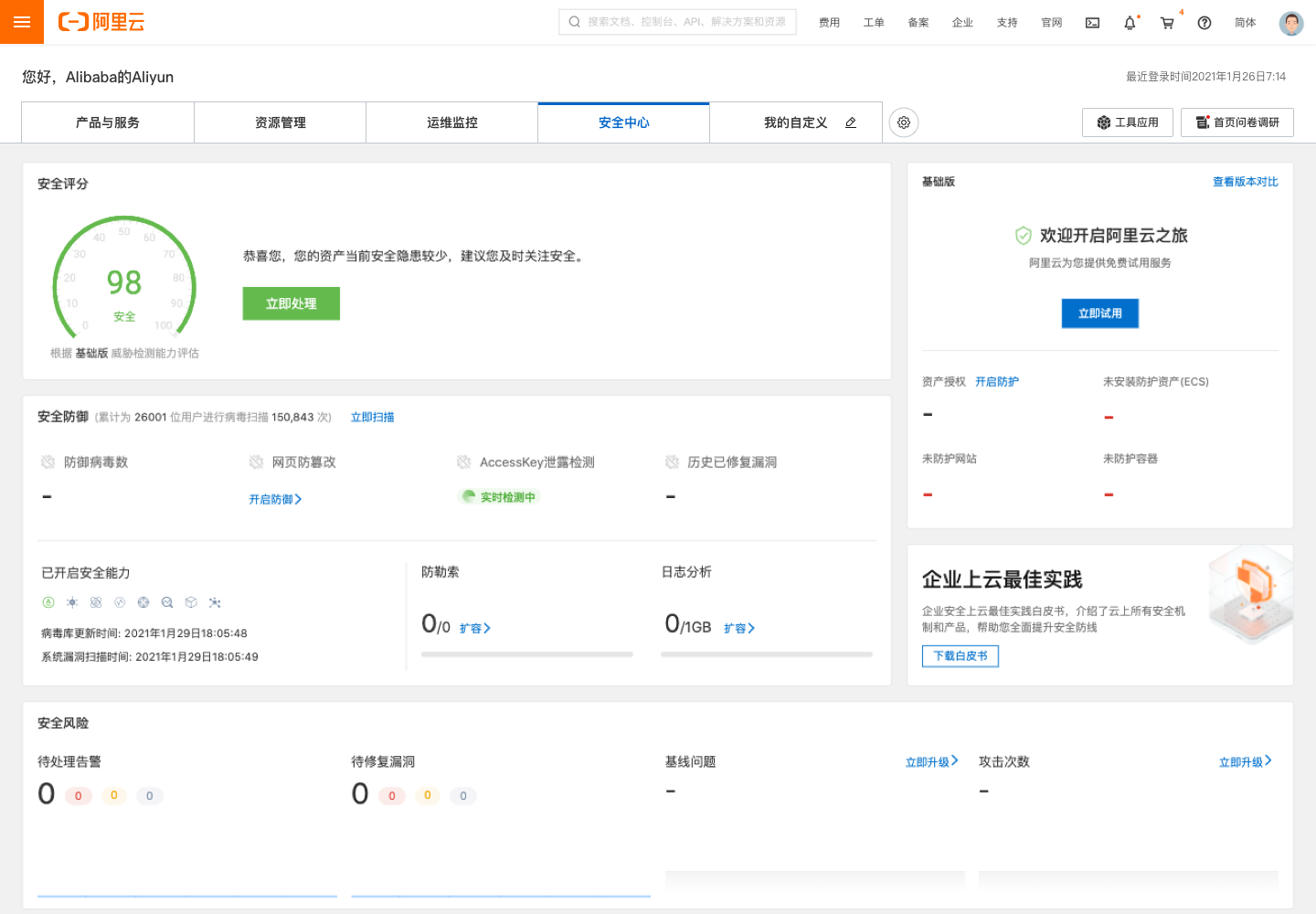This screenshot has width=1316, height=914.
Task: Click red count badge under 待修复漏洞
Action: click(392, 795)
